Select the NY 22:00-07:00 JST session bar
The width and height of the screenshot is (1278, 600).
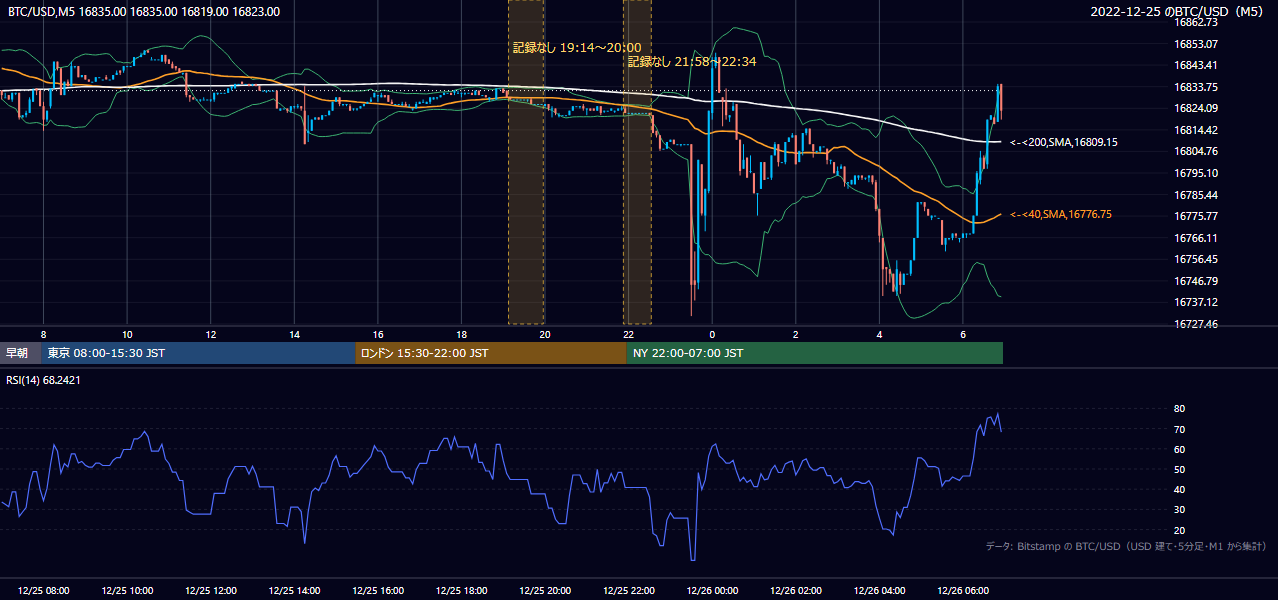click(x=815, y=353)
